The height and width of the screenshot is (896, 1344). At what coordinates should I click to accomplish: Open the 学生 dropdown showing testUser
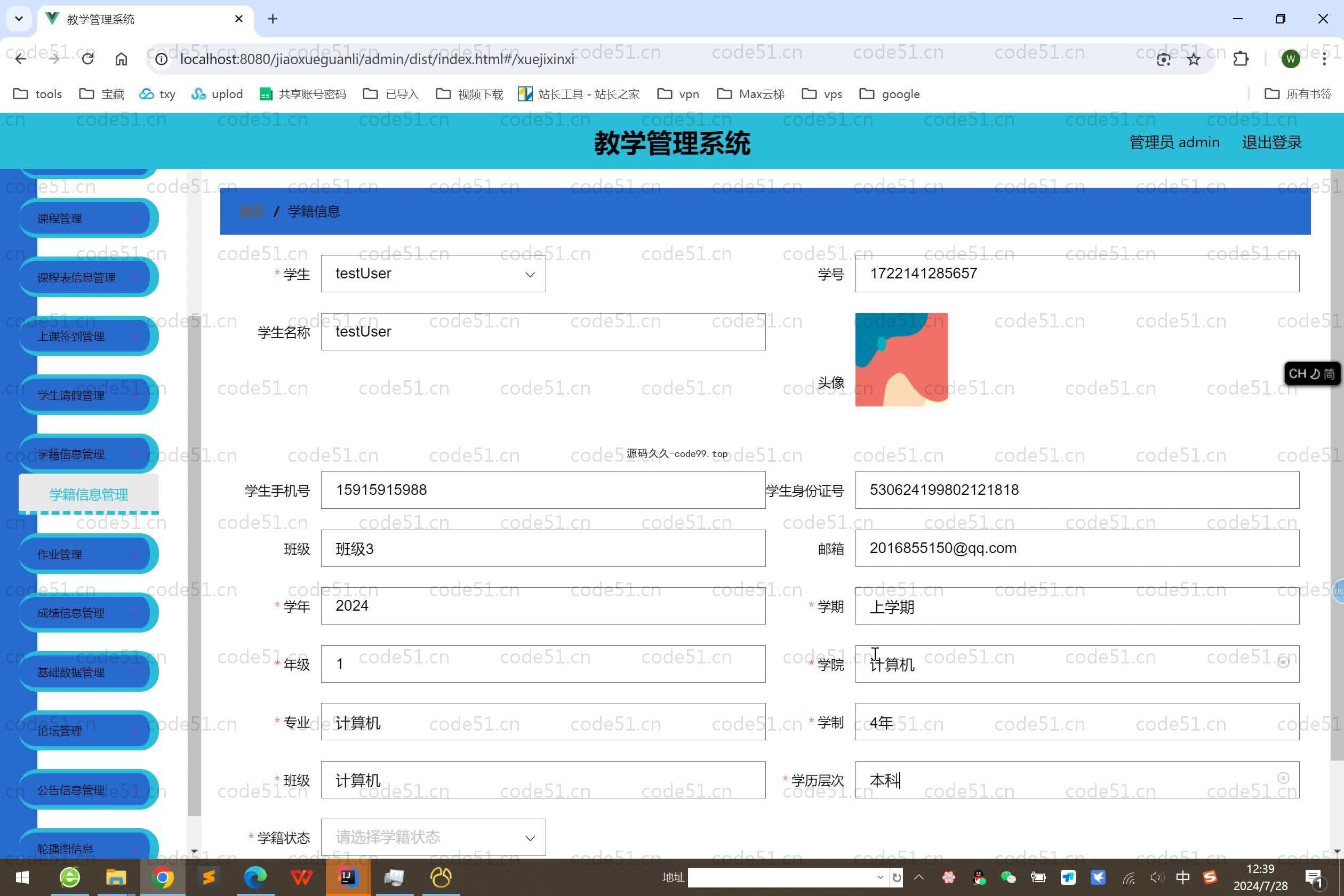click(x=433, y=274)
